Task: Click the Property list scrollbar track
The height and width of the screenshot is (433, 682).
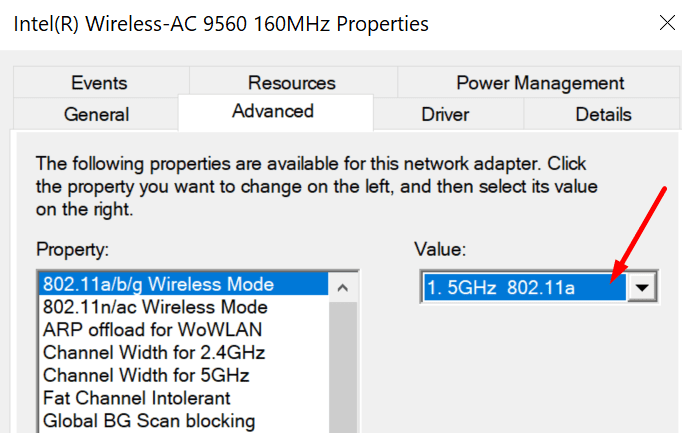Action: pos(343,380)
